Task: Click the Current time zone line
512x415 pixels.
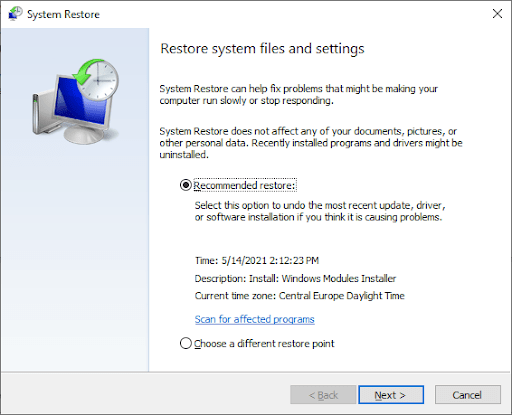Action: [299, 296]
